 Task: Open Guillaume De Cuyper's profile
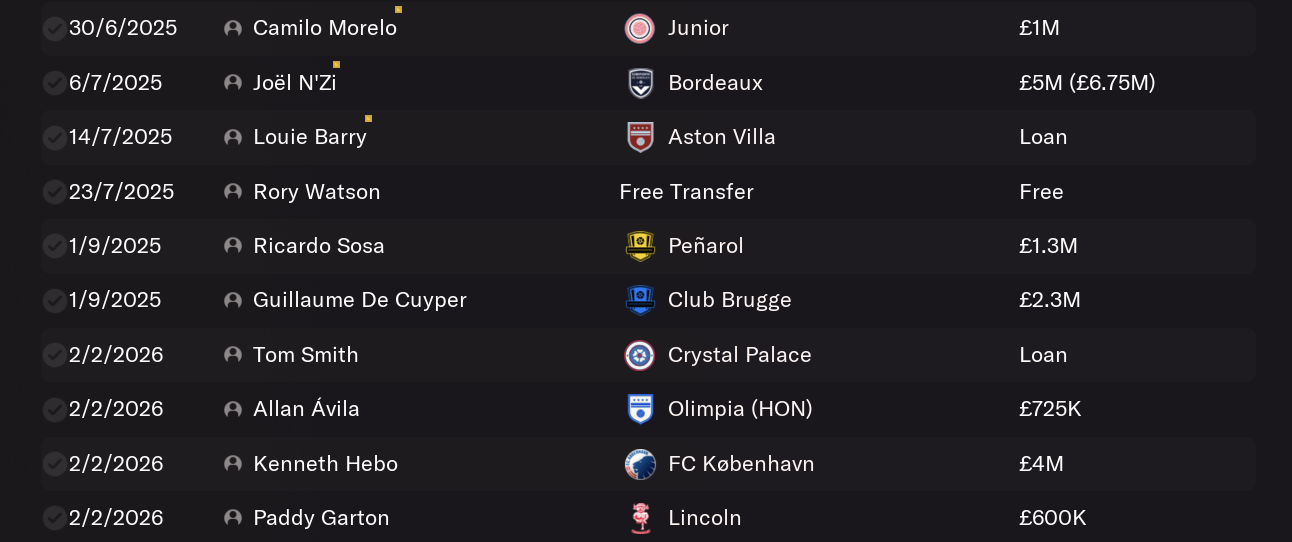(360, 300)
